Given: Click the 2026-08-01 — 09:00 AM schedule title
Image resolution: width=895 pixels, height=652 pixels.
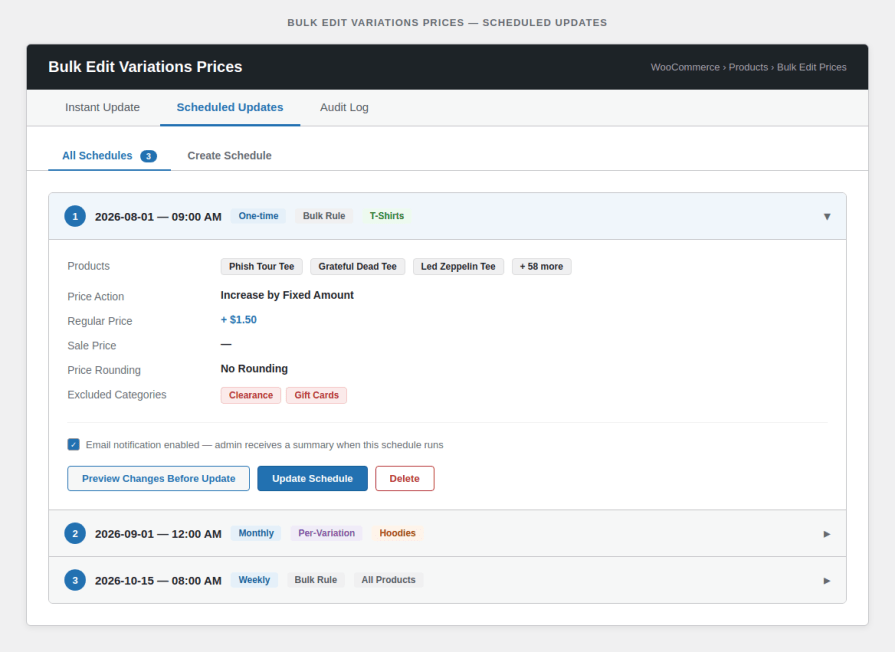Looking at the screenshot, I should point(158,217).
